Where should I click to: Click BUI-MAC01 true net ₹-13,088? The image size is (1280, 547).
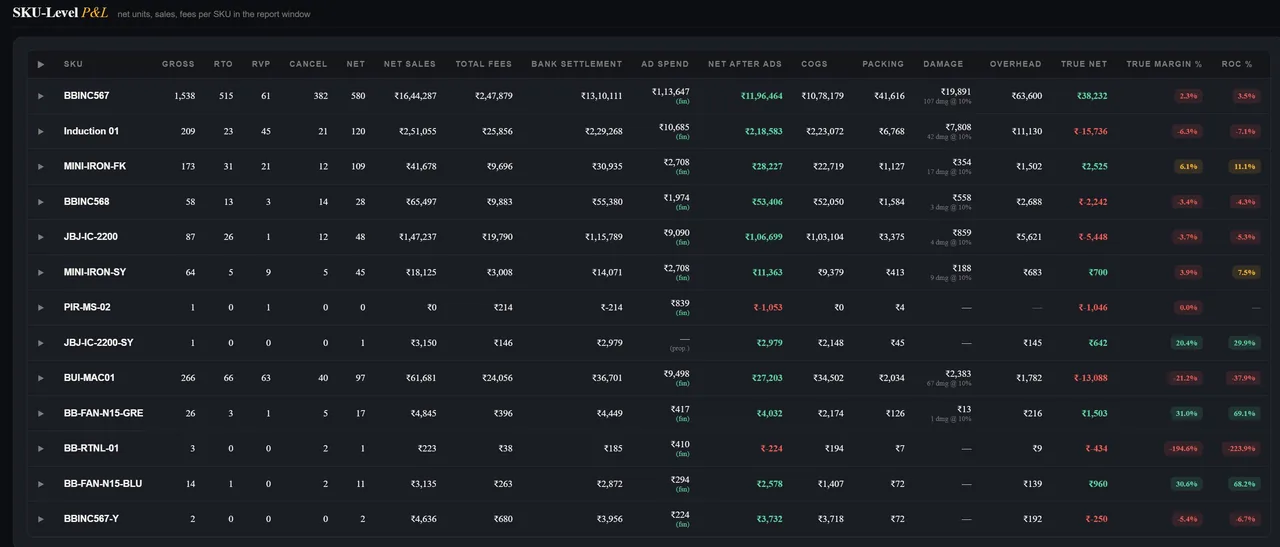[1090, 378]
